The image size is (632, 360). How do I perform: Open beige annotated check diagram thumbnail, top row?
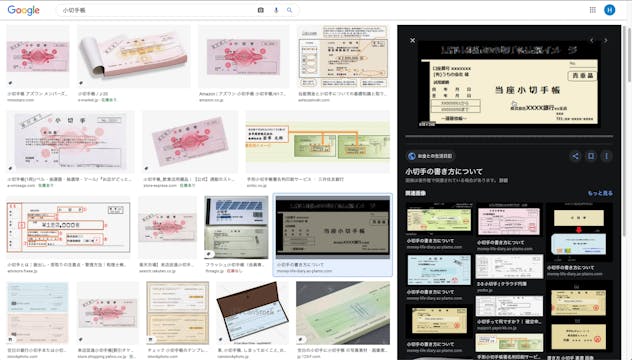343,56
